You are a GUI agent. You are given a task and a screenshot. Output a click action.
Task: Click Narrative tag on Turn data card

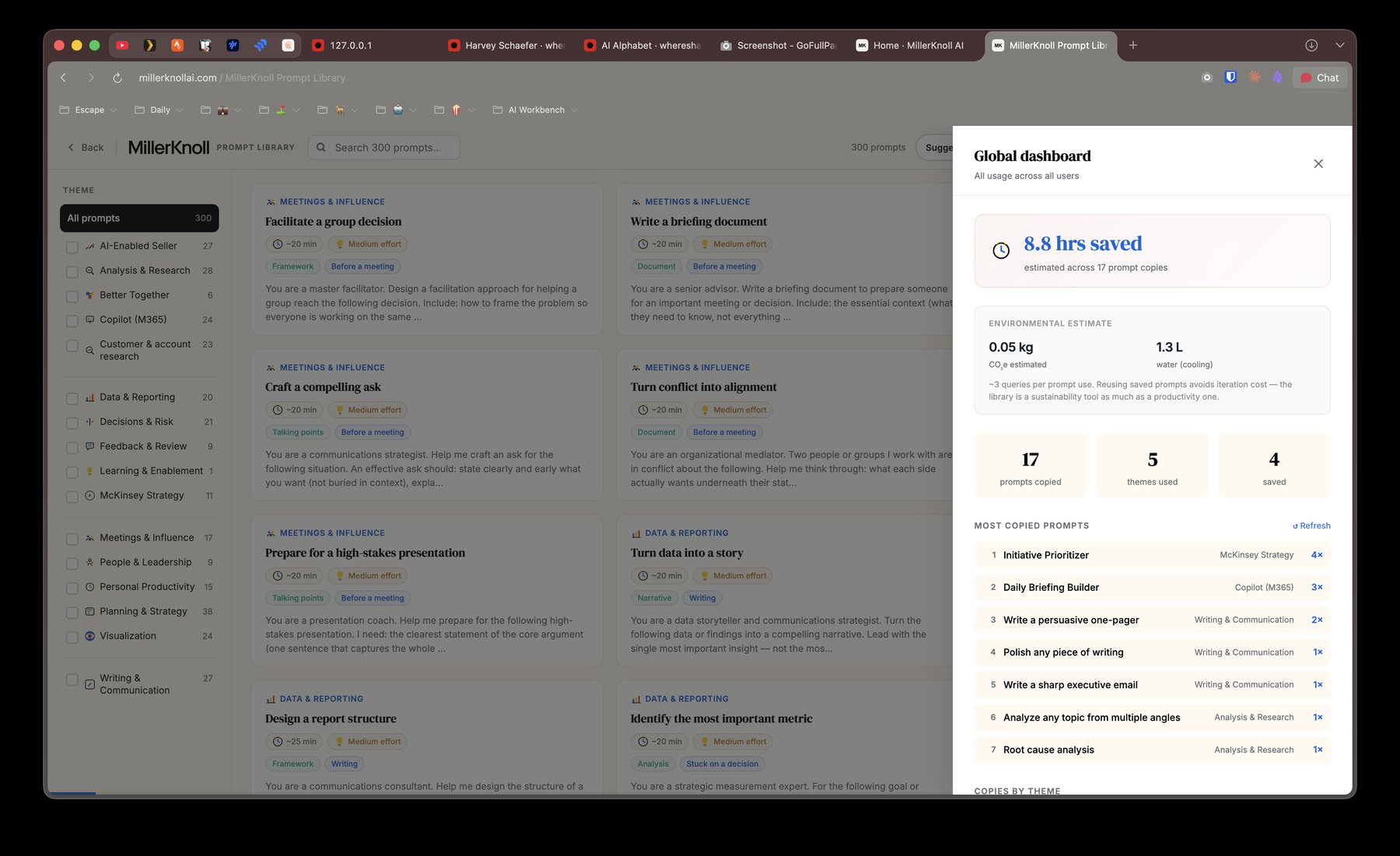[654, 598]
